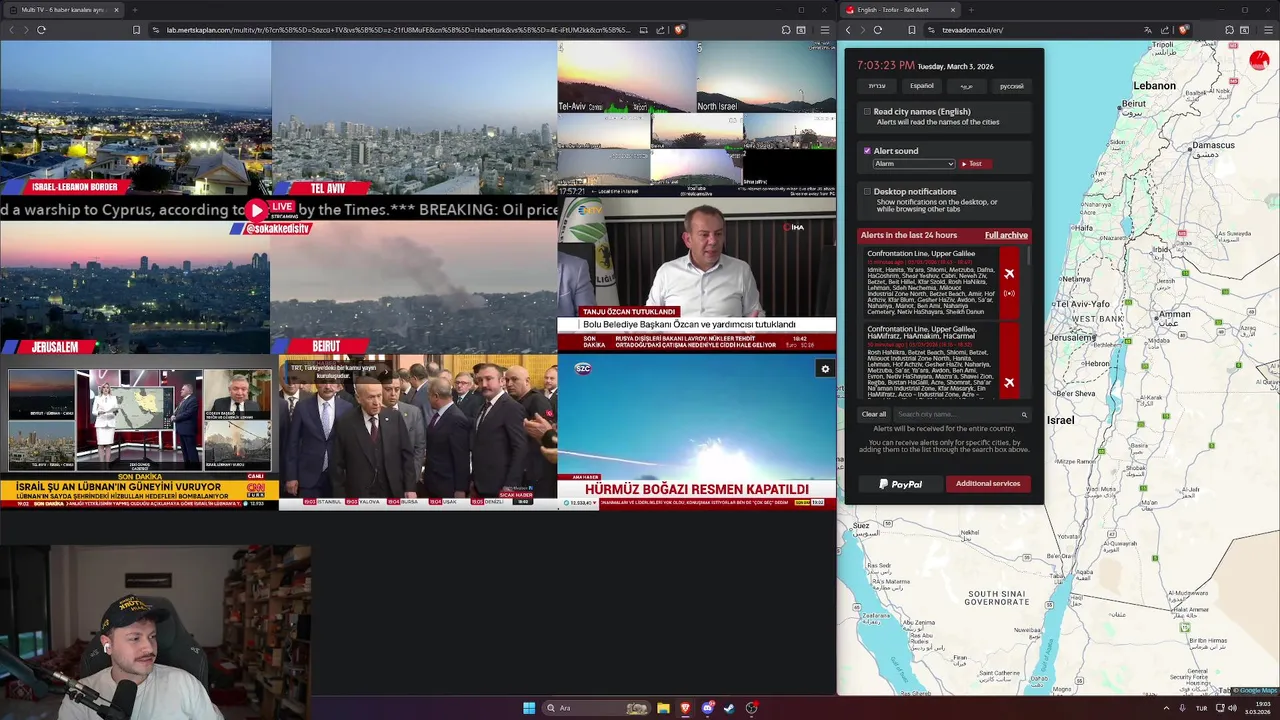
Task: Open Additional services
Action: coord(988,484)
